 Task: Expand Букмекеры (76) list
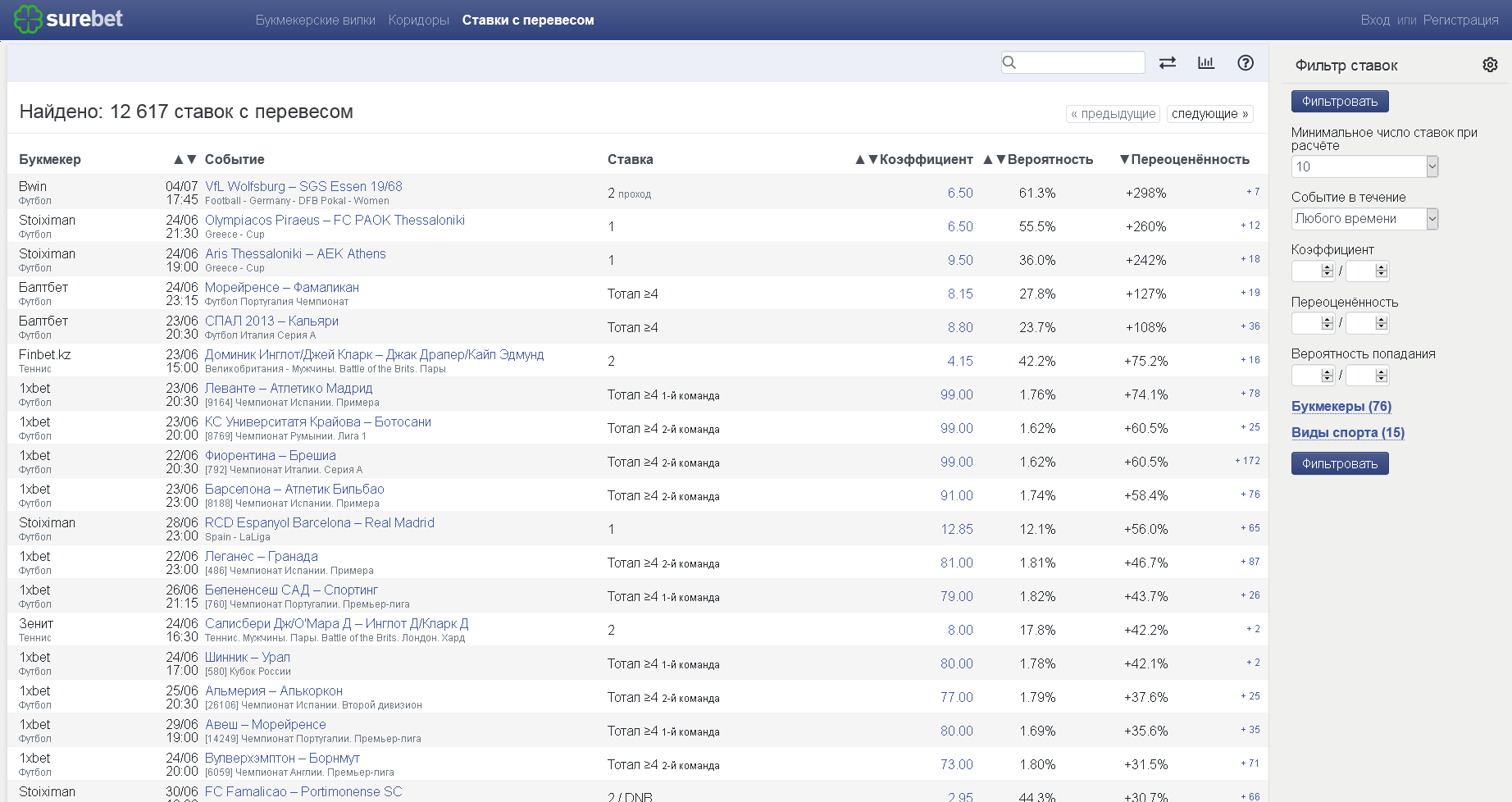click(x=1341, y=407)
